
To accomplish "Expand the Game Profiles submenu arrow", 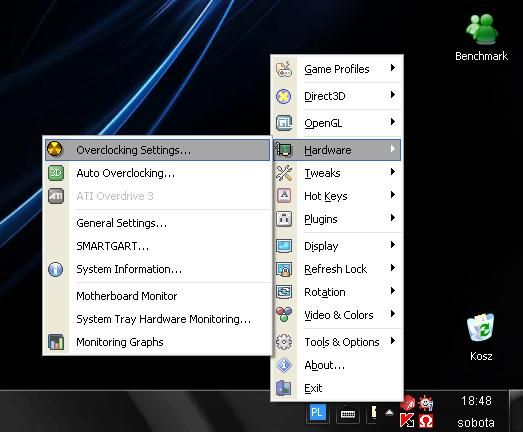I will (x=393, y=68).
